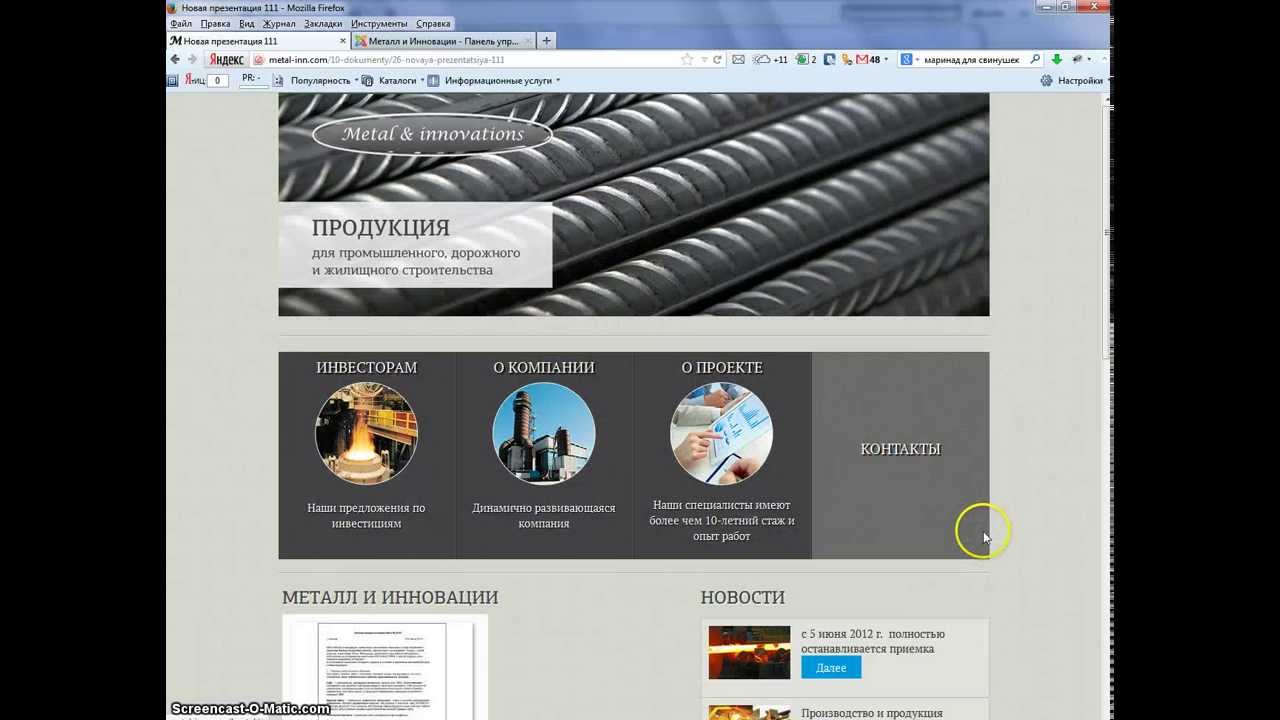Click the first news thumbnail image
The image size is (1280, 720).
click(x=749, y=653)
